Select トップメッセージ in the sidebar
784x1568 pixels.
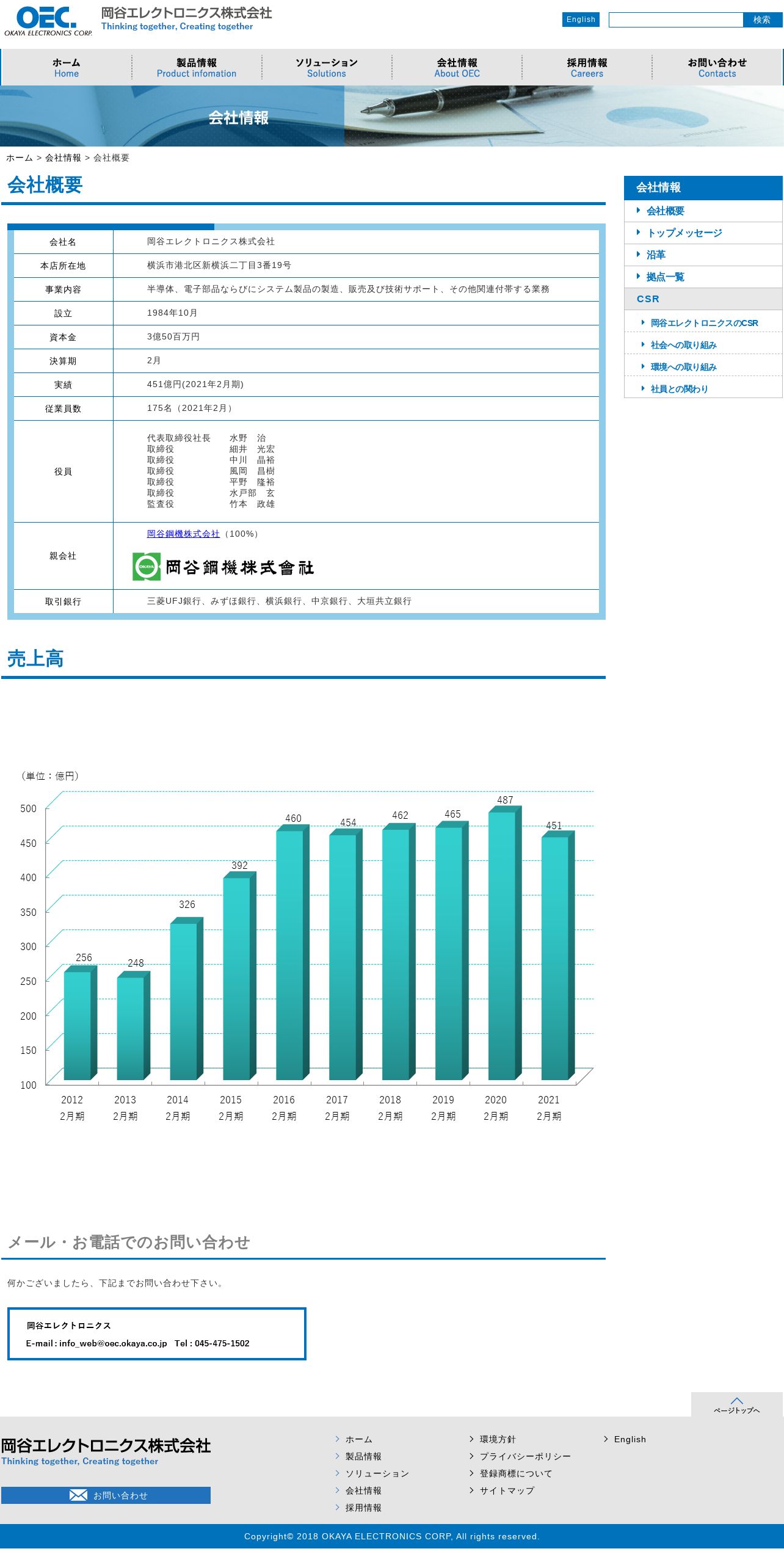click(x=703, y=233)
